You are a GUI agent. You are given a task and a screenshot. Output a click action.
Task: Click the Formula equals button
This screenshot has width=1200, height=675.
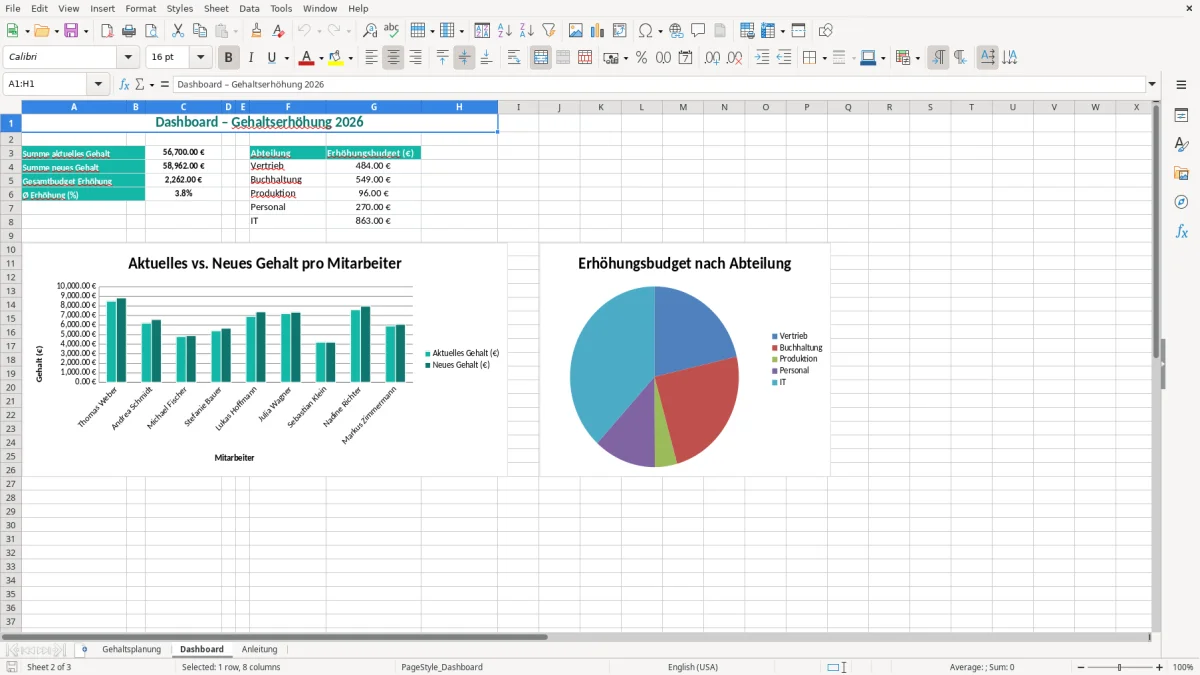pyautogui.click(x=165, y=85)
